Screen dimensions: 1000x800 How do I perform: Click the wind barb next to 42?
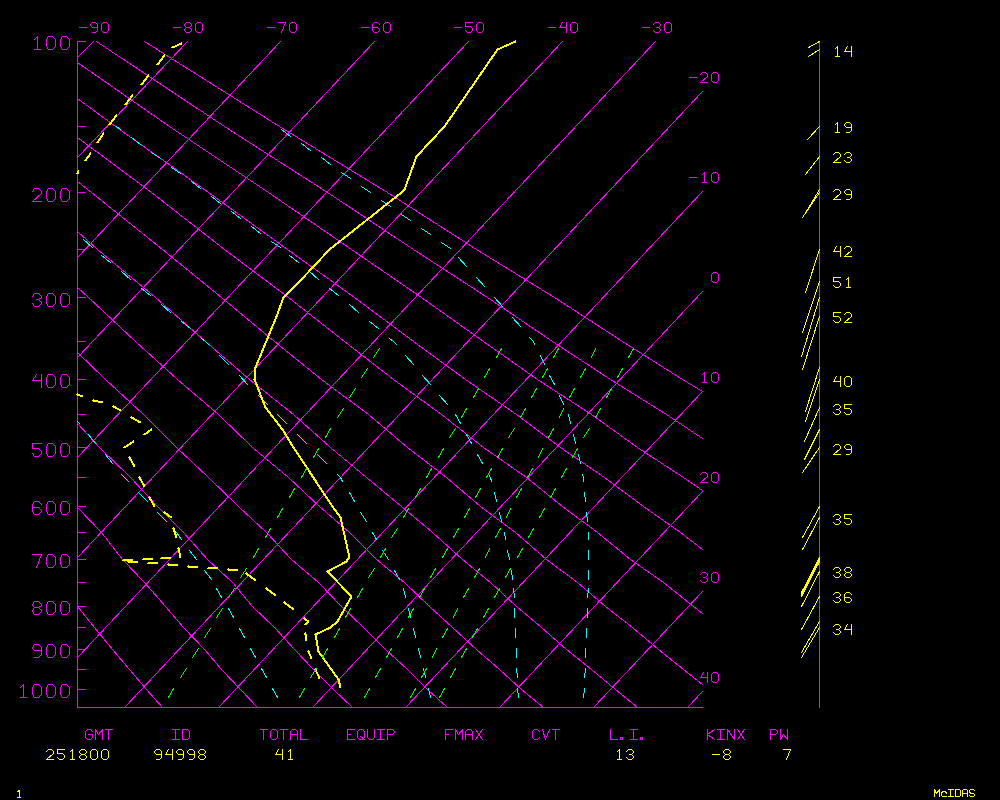point(812,270)
